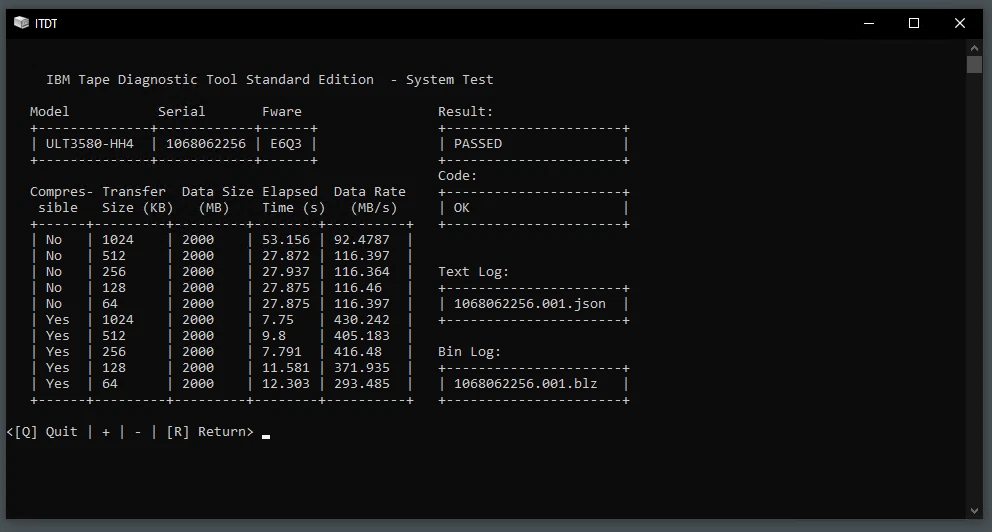Viewport: 992px width, 532px height.
Task: Click the Bin Log: label
Action: [x=469, y=351]
